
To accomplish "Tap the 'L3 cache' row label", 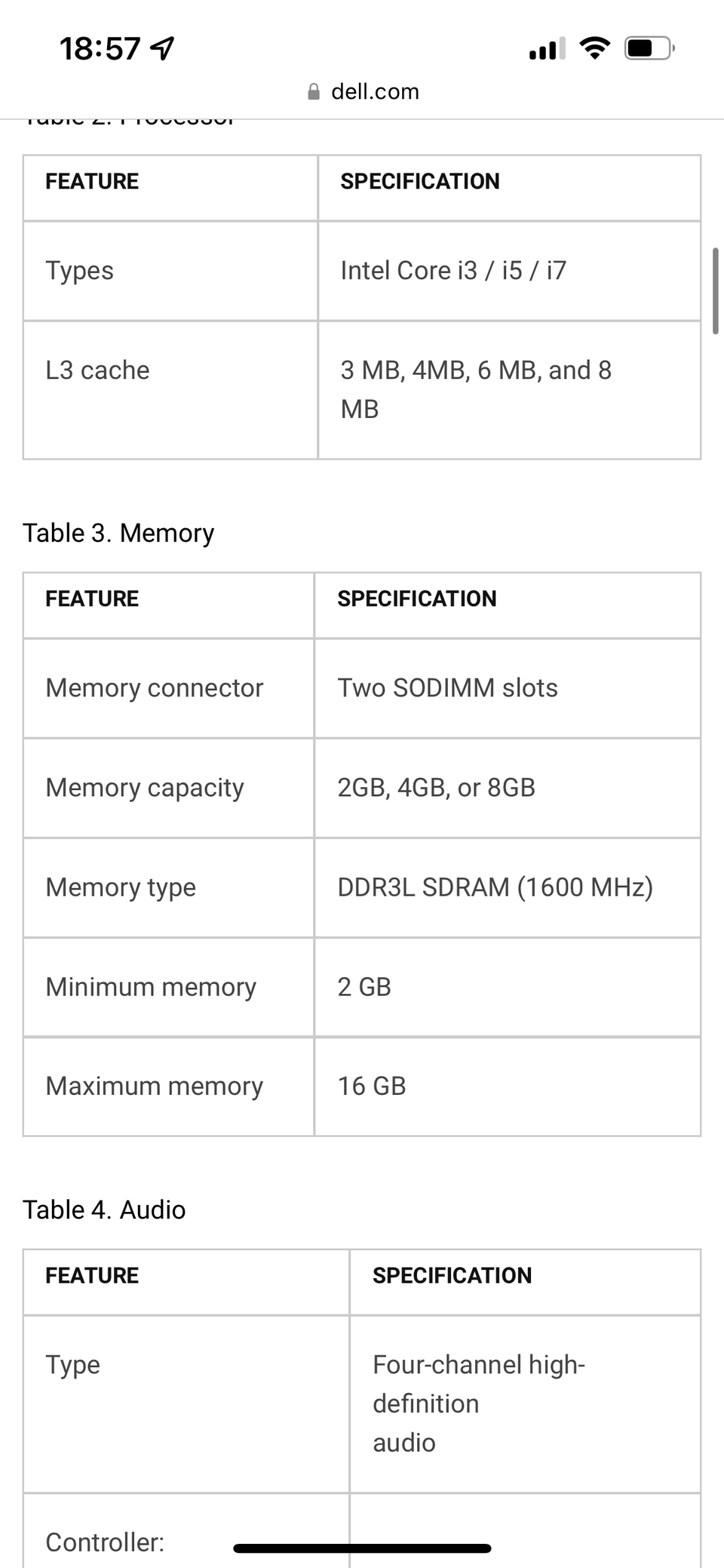I will (97, 370).
